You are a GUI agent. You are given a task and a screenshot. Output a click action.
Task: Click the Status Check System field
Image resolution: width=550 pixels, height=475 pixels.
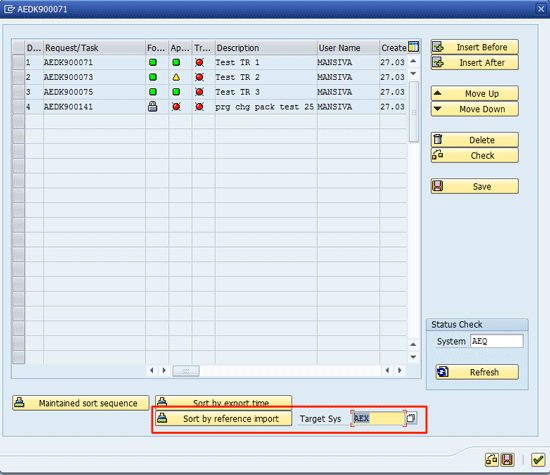click(496, 341)
